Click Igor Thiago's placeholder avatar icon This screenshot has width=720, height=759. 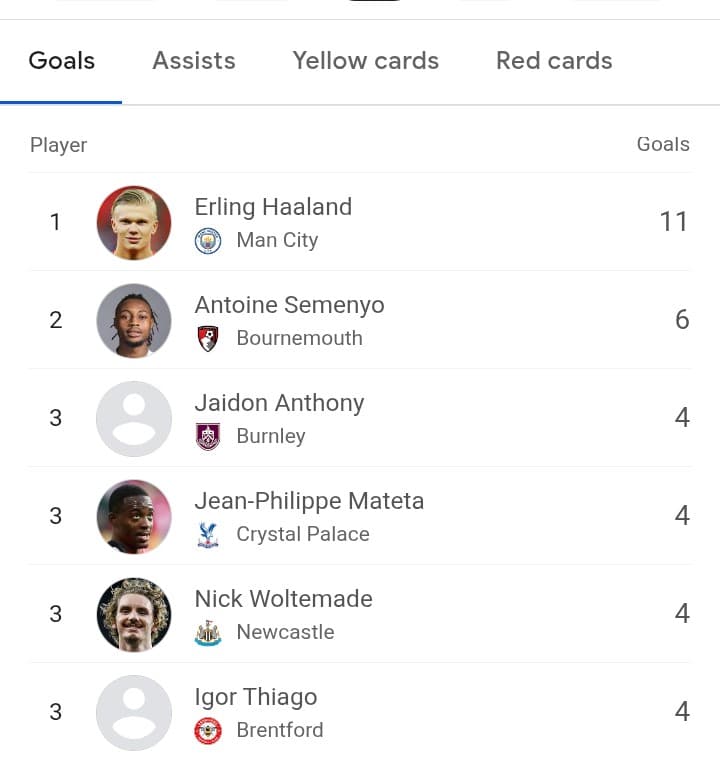tap(134, 712)
